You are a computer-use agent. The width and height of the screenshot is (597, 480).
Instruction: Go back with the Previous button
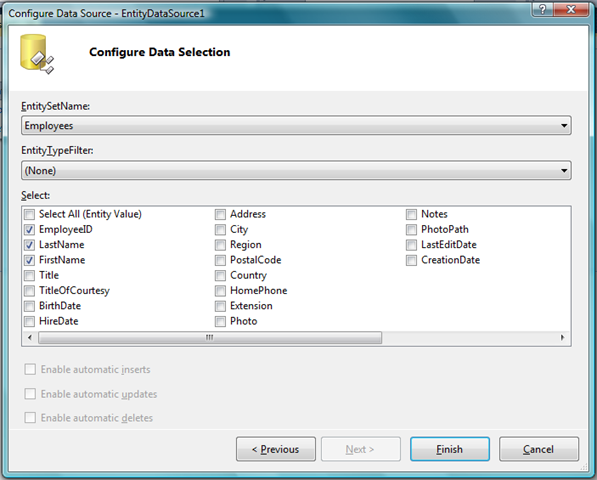pos(276,449)
